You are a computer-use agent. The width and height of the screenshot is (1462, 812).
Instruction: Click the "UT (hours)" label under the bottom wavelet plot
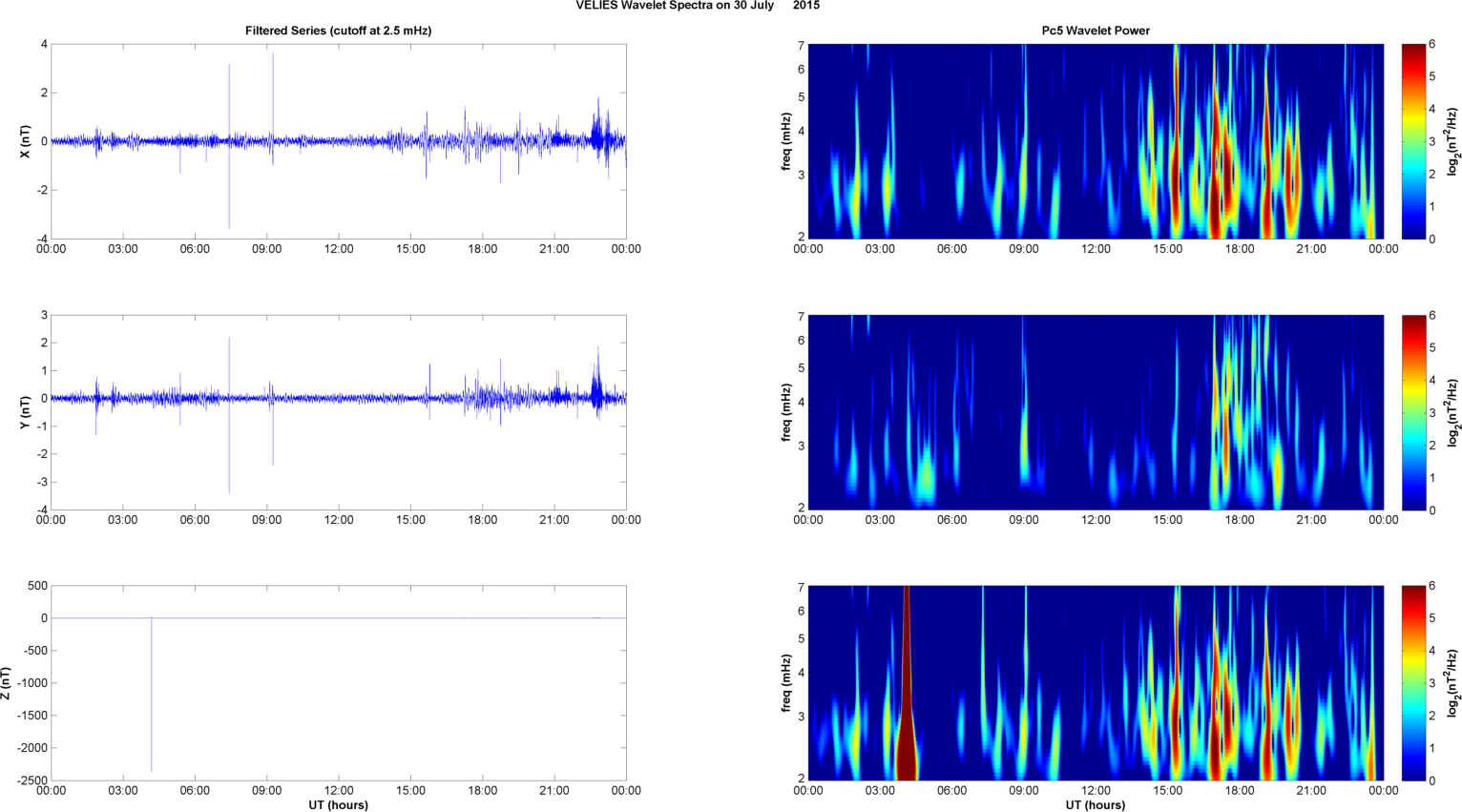(x=1096, y=805)
